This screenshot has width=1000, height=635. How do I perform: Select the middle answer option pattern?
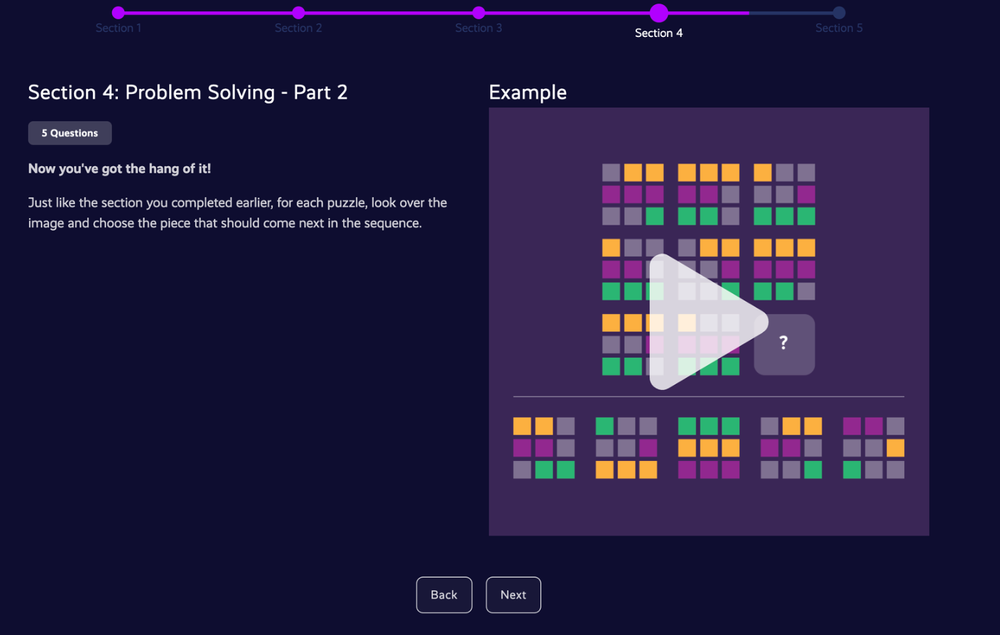coord(708,446)
